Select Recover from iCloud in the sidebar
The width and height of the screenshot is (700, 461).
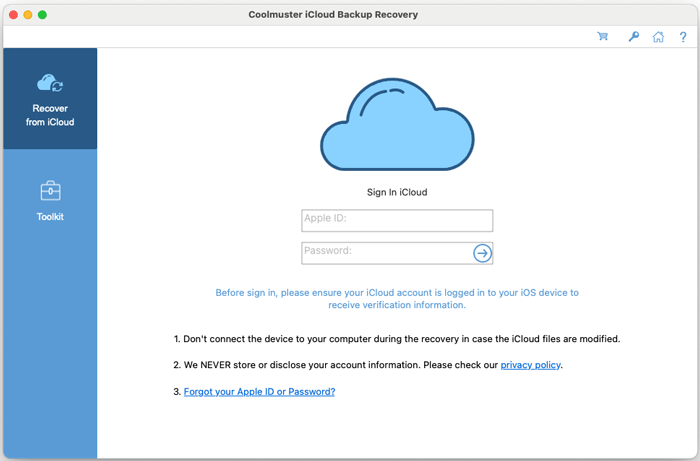click(x=50, y=99)
